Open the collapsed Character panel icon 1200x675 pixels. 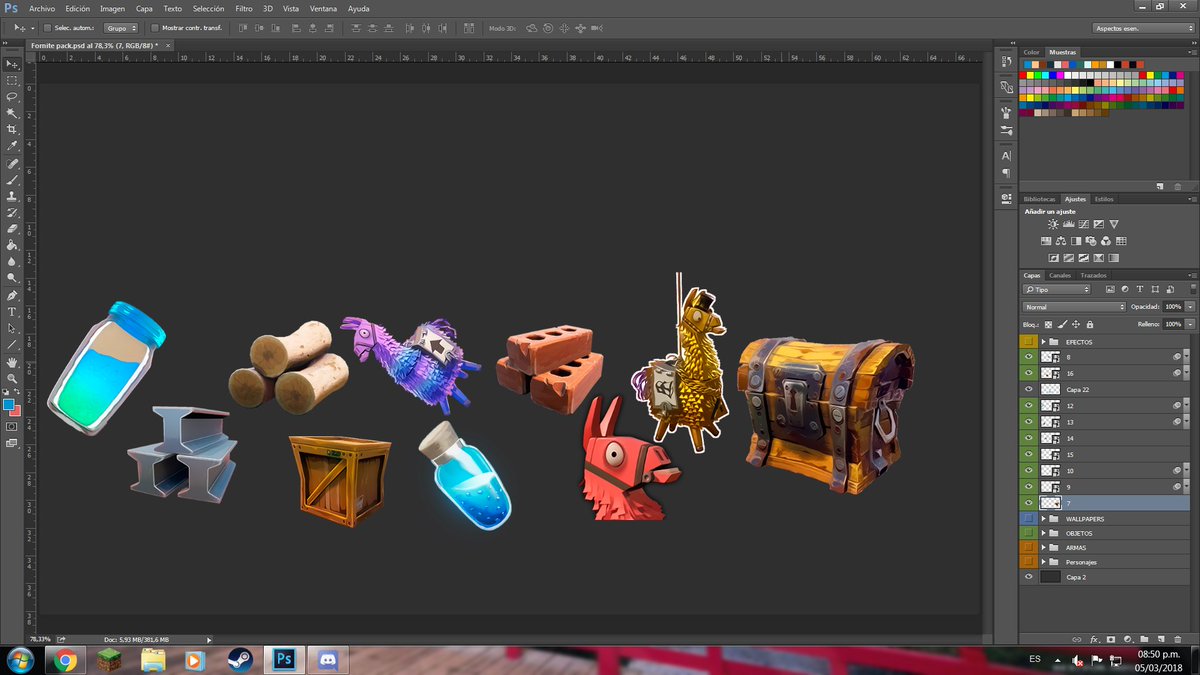pyautogui.click(x=1006, y=155)
